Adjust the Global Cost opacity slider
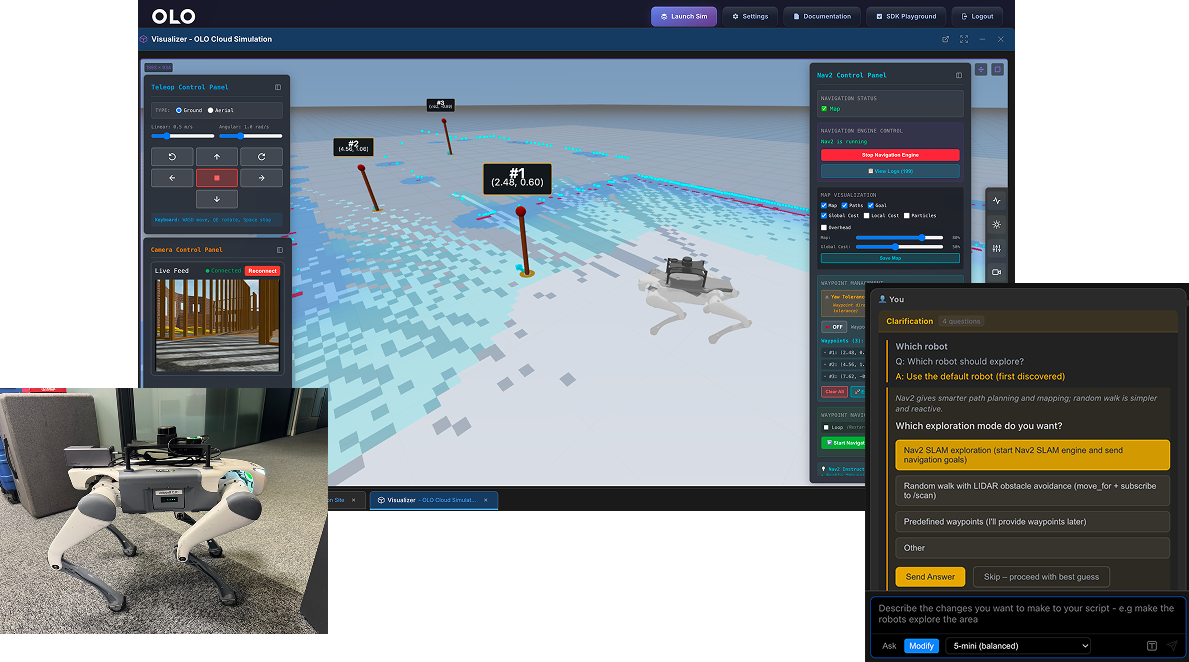This screenshot has width=1189, height=662. 895,247
